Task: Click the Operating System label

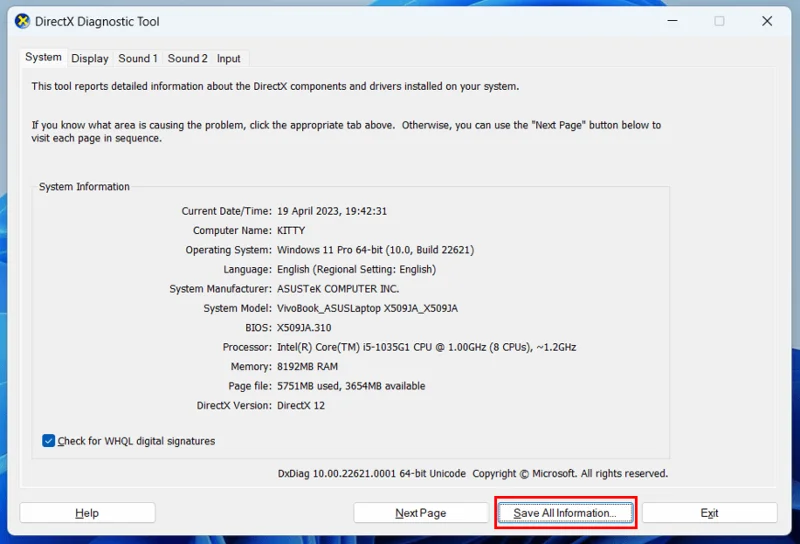Action: click(x=229, y=250)
